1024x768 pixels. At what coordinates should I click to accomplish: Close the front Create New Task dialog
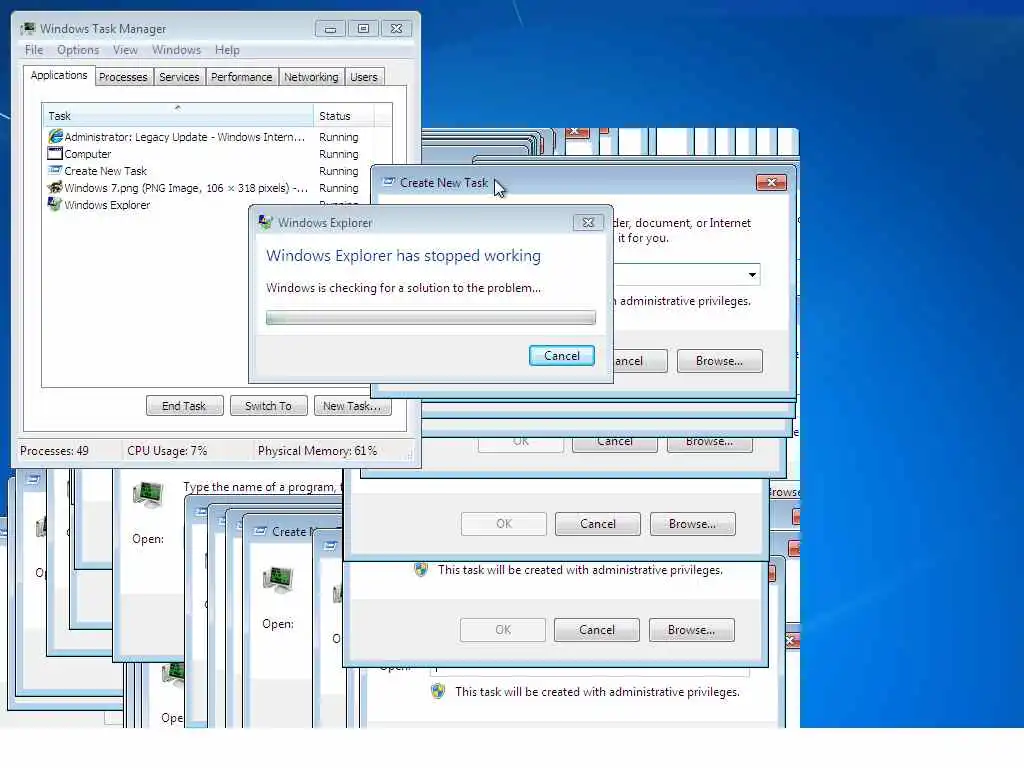(x=771, y=183)
